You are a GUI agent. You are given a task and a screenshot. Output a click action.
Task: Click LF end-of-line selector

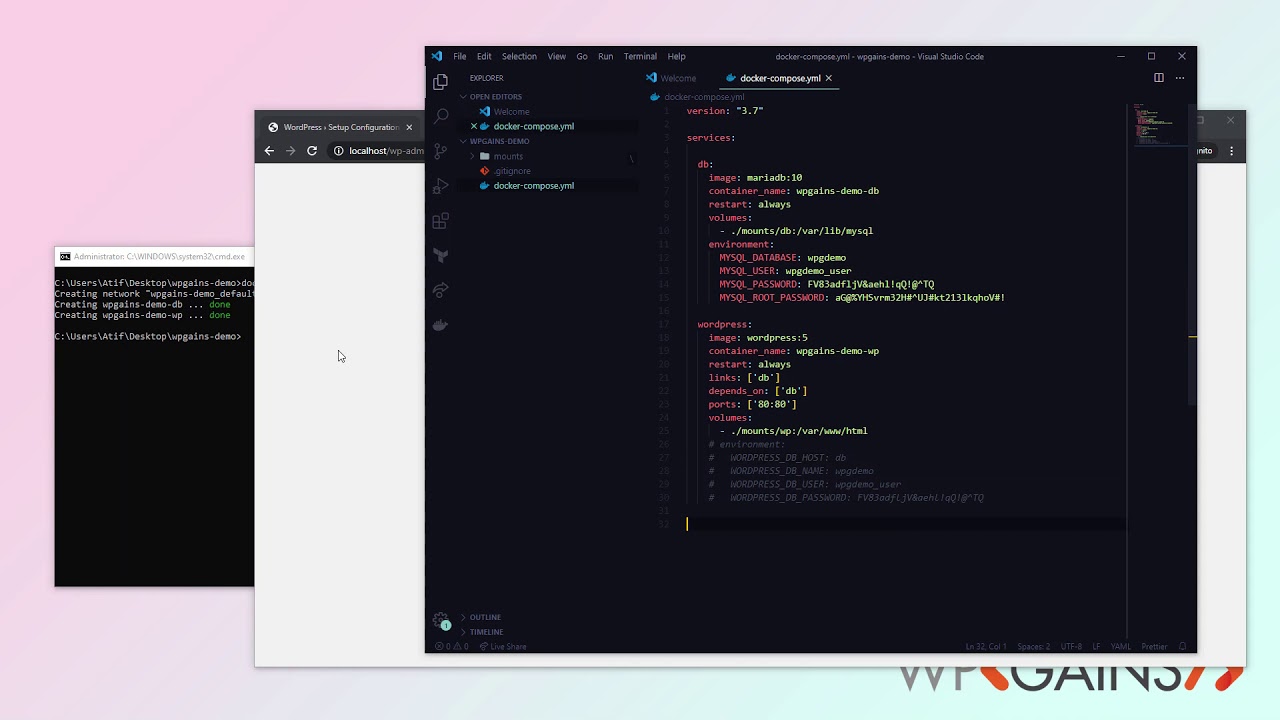pos(1097,646)
